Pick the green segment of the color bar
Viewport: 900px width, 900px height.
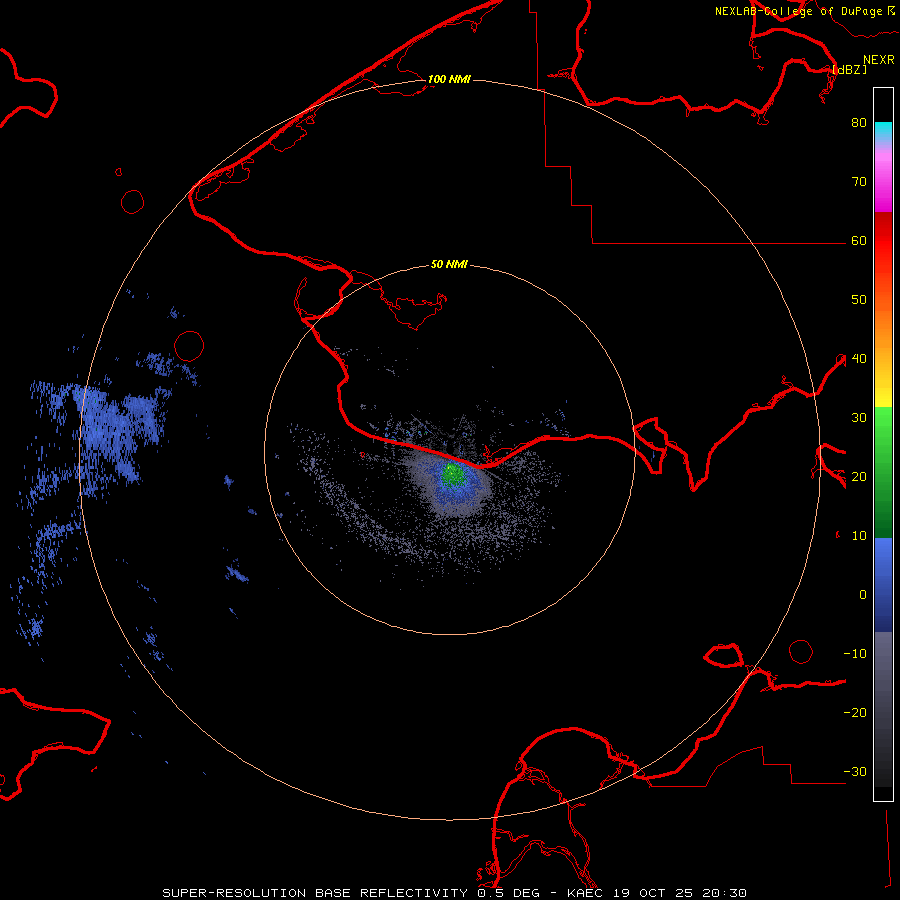click(x=883, y=472)
